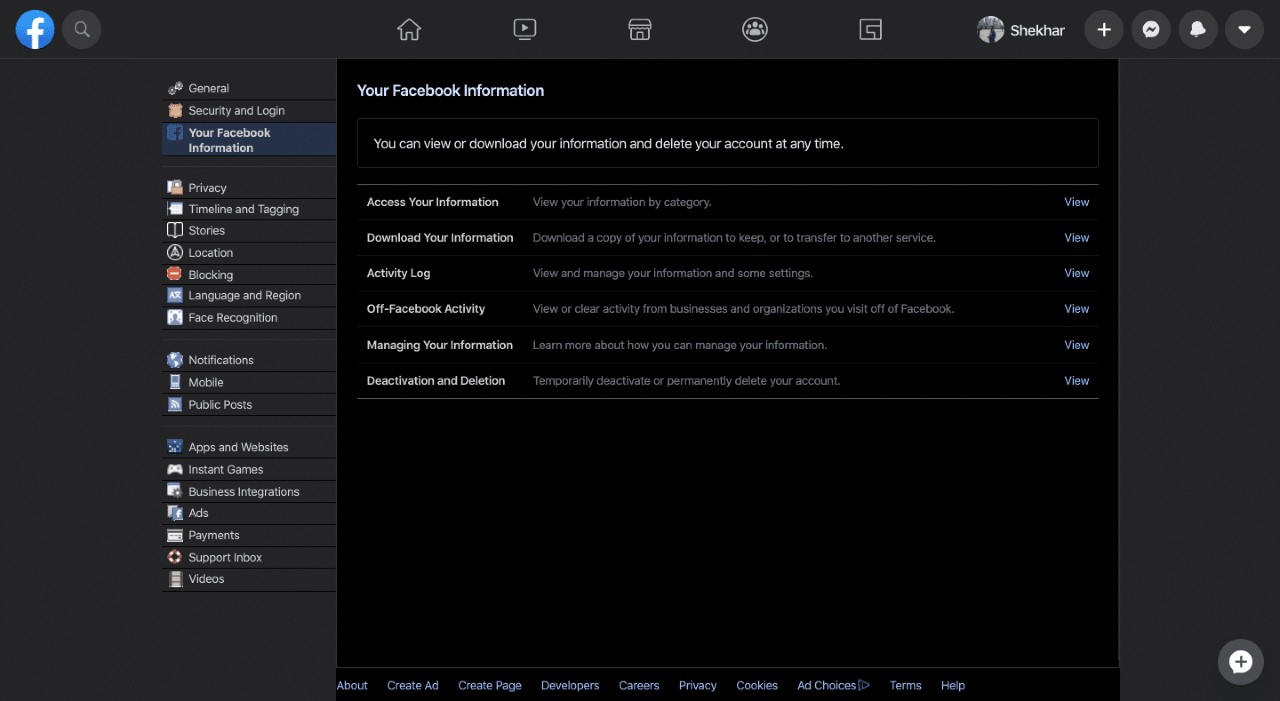Open the Ad Choices footer link
Image resolution: width=1280 pixels, height=701 pixels.
833,685
